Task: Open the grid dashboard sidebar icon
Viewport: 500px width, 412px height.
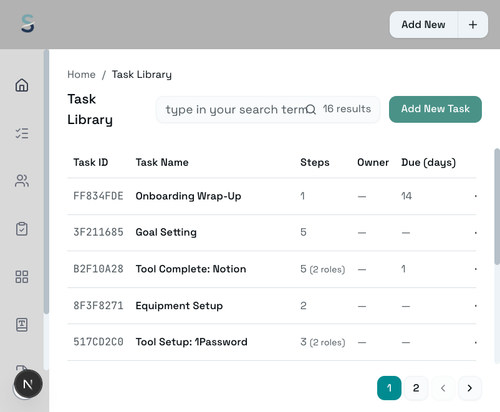Action: coord(22,277)
